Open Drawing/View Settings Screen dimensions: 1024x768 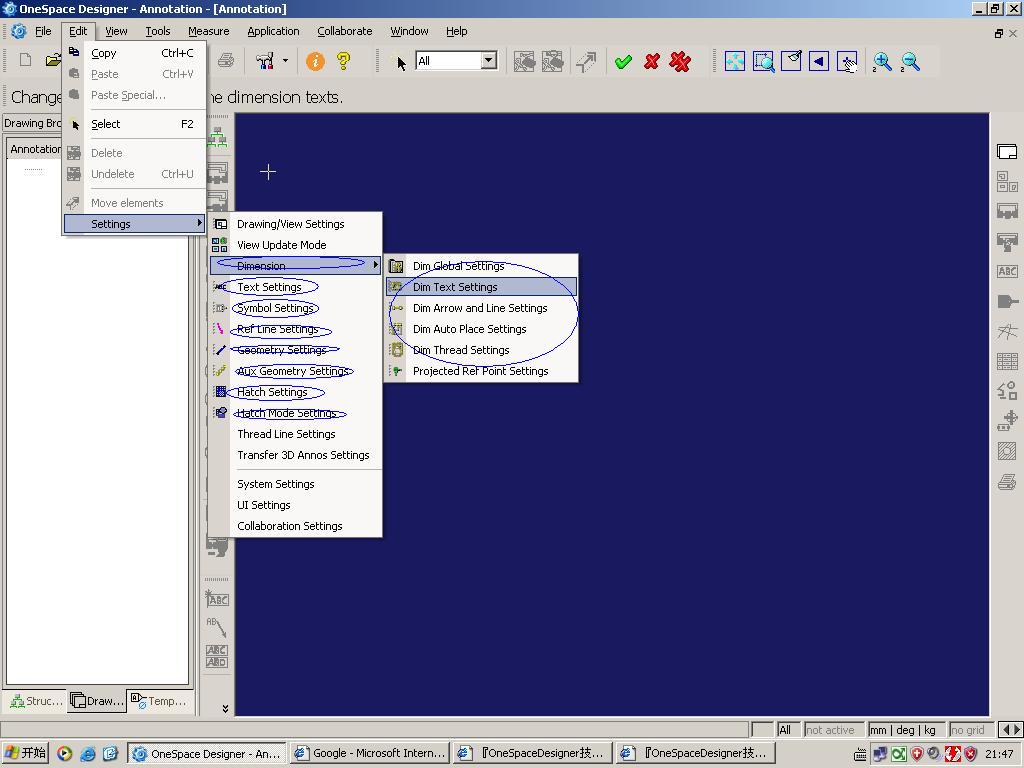pyautogui.click(x=296, y=224)
